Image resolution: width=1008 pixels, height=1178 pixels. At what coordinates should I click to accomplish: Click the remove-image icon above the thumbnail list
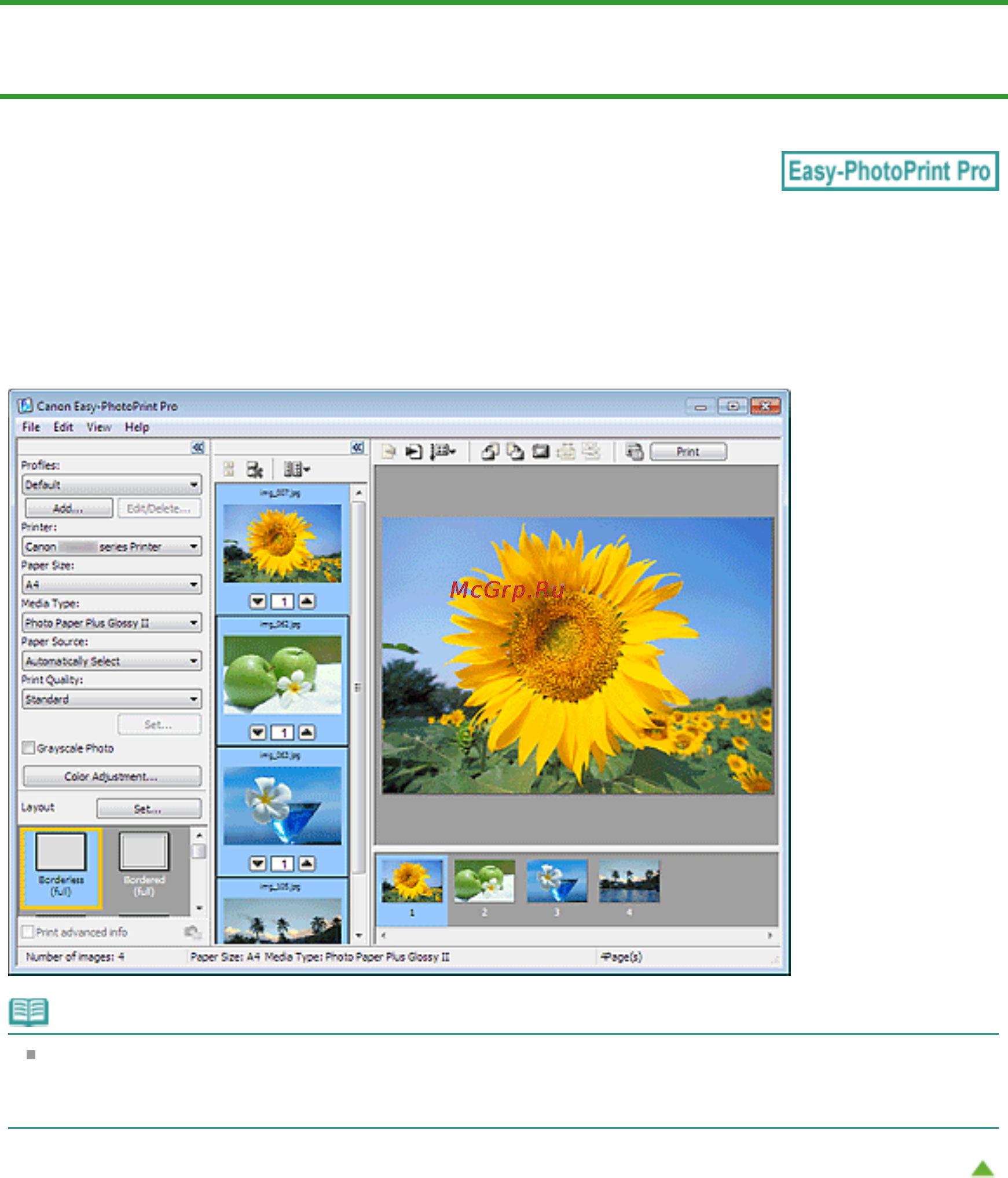coord(255,469)
